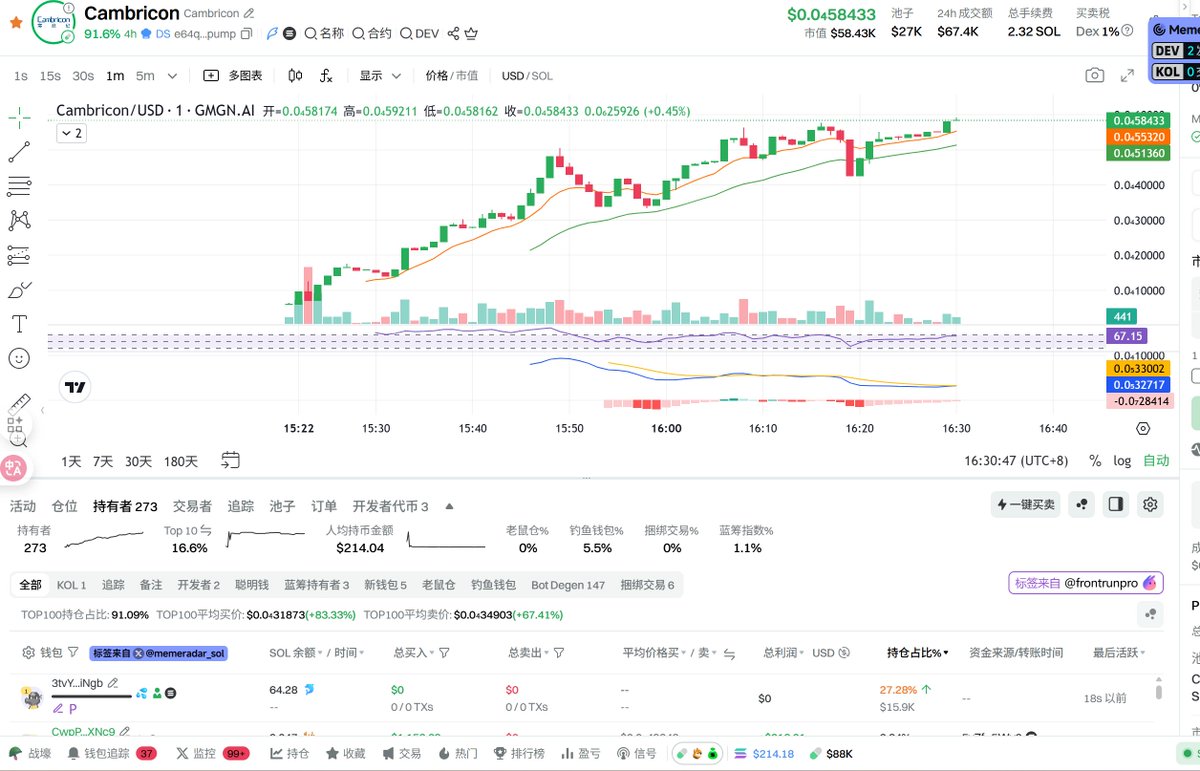Viewport: 1200px width, 771px height.
Task: Switch to the 池子 pool tab
Action: [x=282, y=506]
